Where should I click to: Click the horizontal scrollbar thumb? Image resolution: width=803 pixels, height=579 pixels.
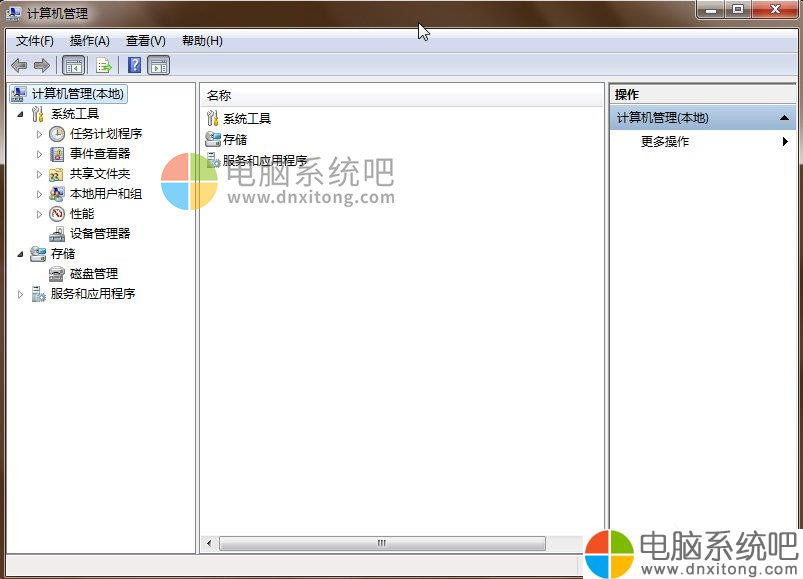click(x=382, y=543)
